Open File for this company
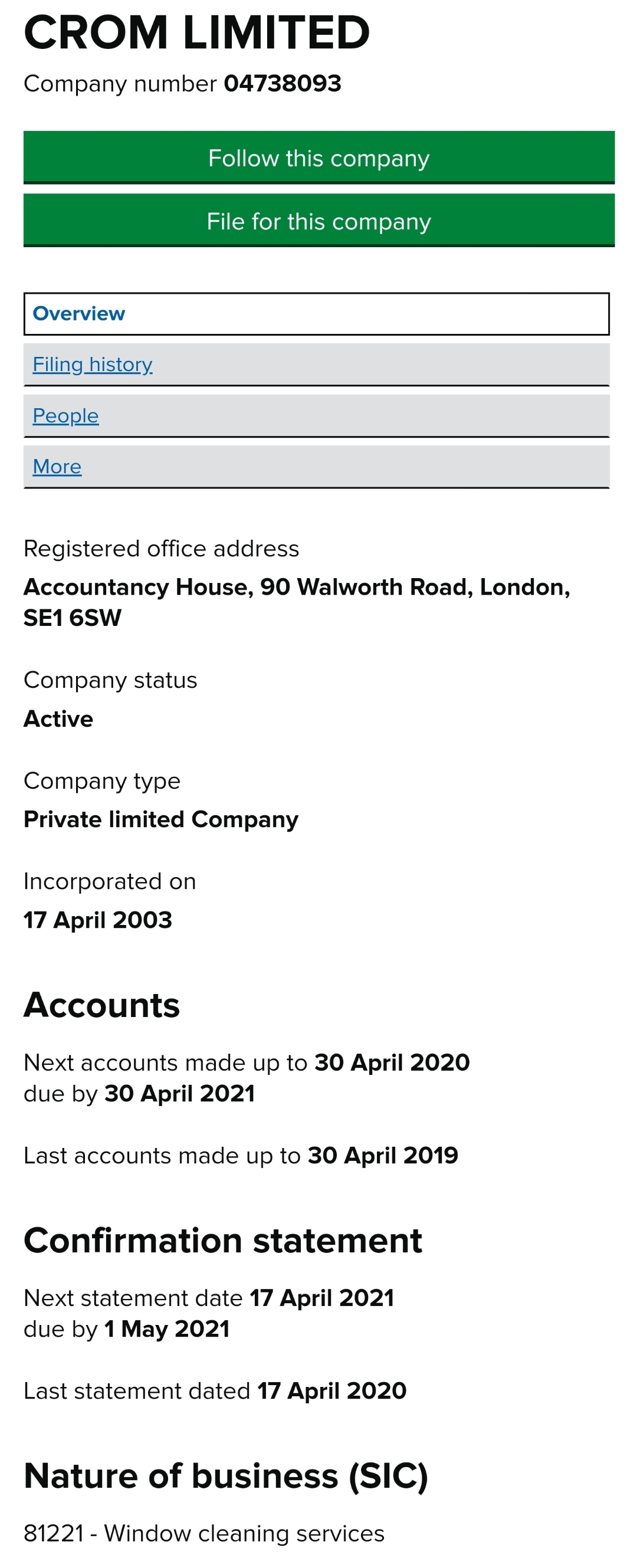Viewport: 637px width, 1568px height. pos(318,221)
